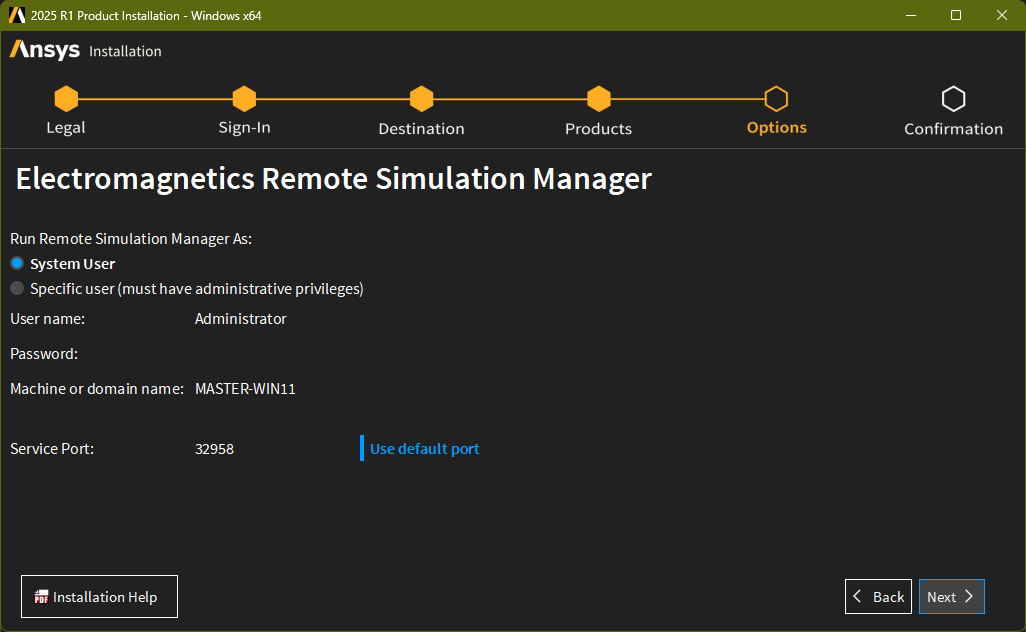Click the Destination step hexagon icon
Screen dimensions: 1026x632
(421, 99)
